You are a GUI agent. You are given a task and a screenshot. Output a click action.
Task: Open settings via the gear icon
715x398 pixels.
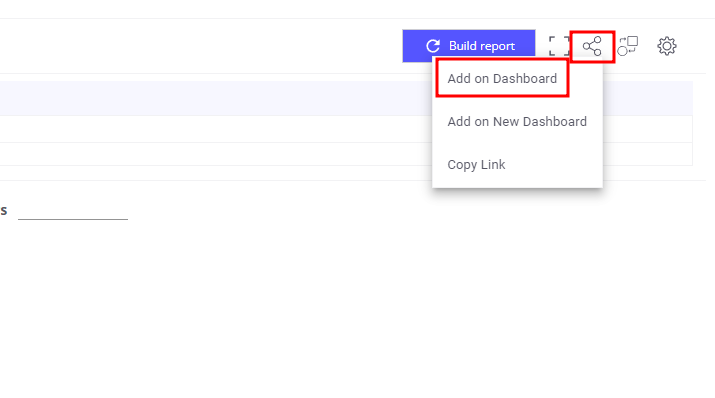tap(667, 46)
